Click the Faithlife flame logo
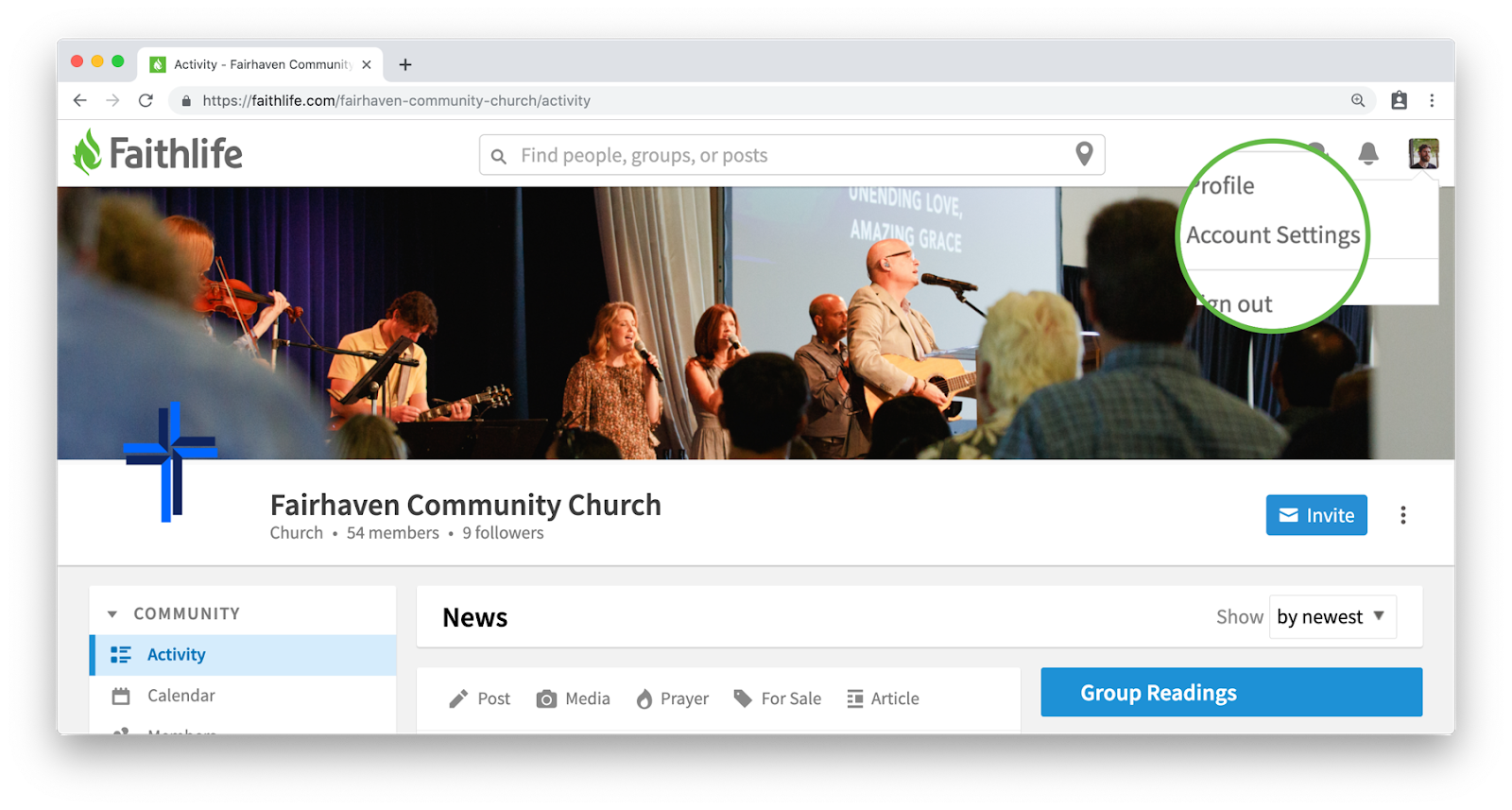 point(87,152)
